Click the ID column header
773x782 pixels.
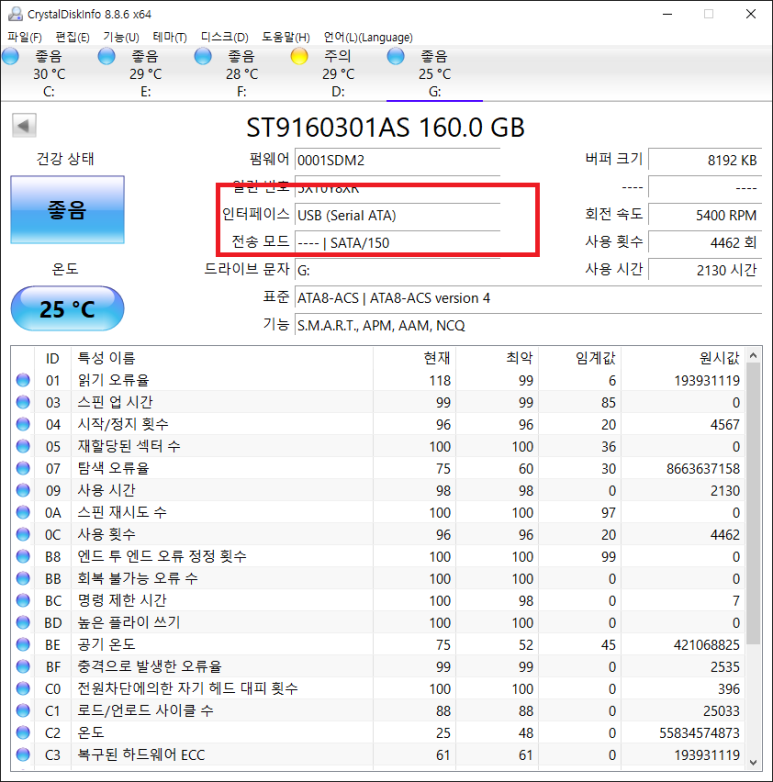point(53,358)
